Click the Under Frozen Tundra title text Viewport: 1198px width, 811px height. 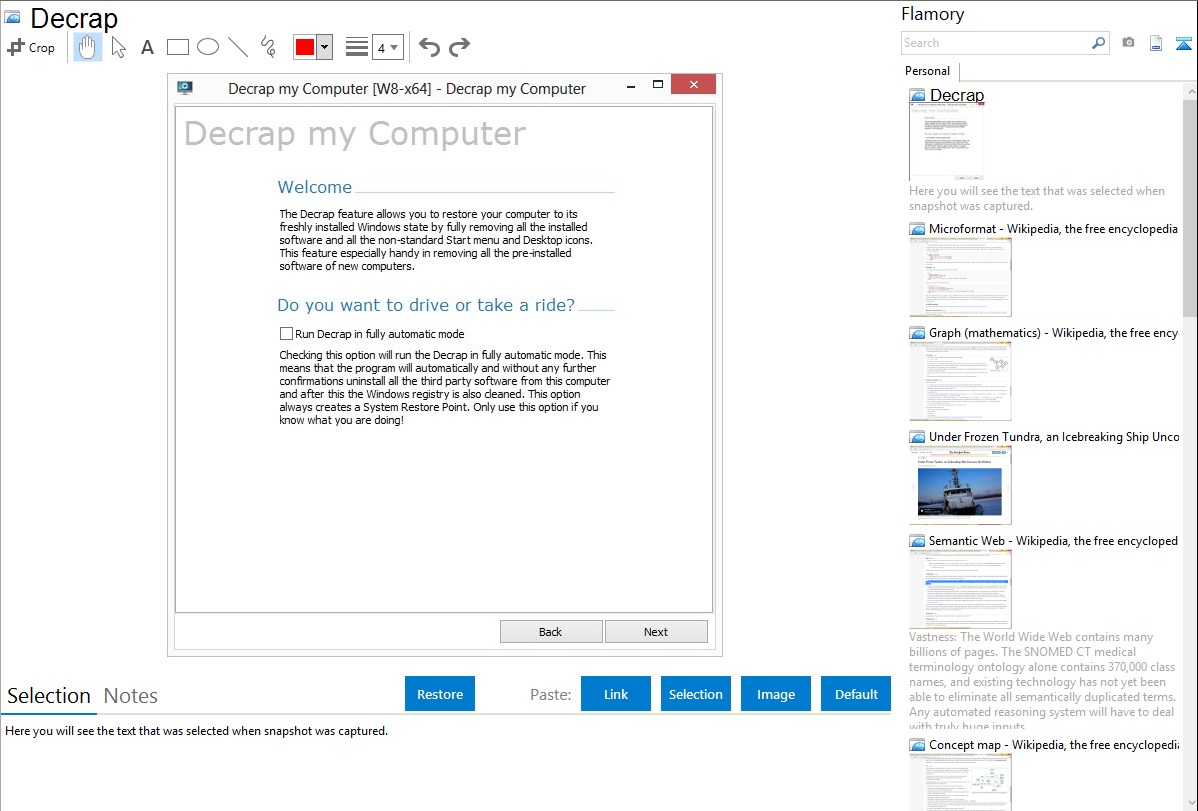[x=1054, y=436]
